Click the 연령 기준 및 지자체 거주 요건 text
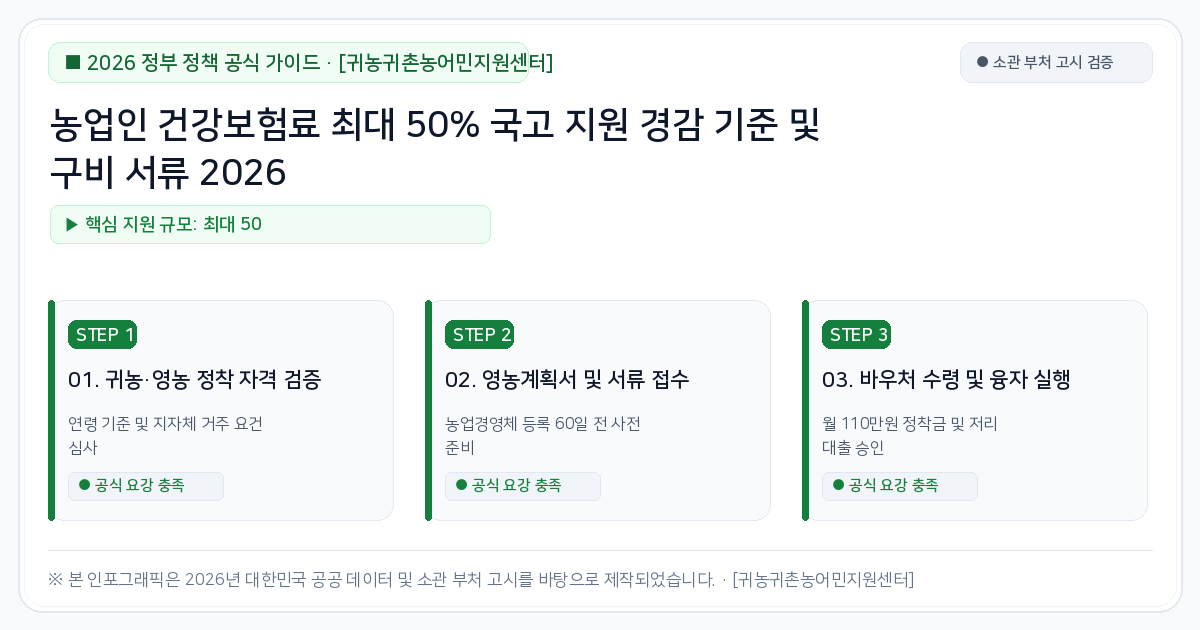 coord(166,435)
